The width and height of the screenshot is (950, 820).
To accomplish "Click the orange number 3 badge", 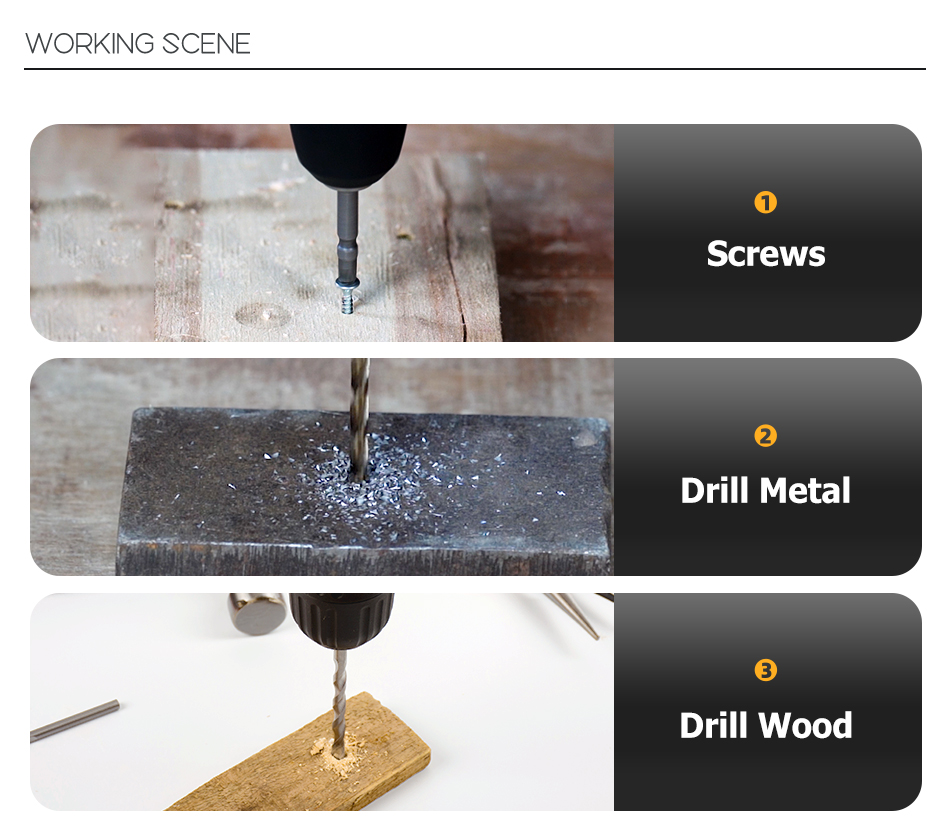I will [765, 670].
